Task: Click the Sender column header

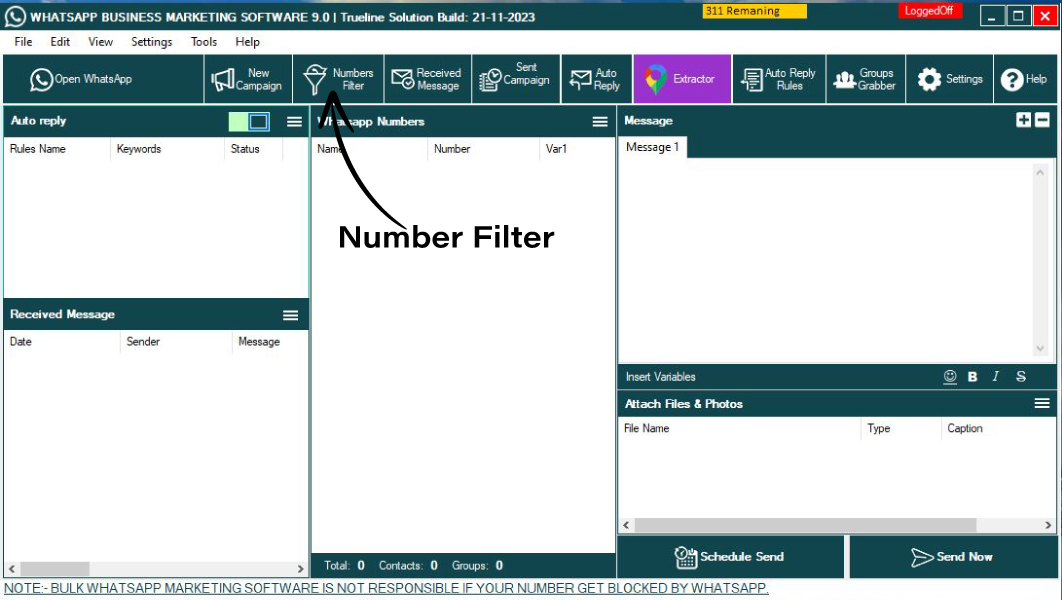Action: coord(175,342)
